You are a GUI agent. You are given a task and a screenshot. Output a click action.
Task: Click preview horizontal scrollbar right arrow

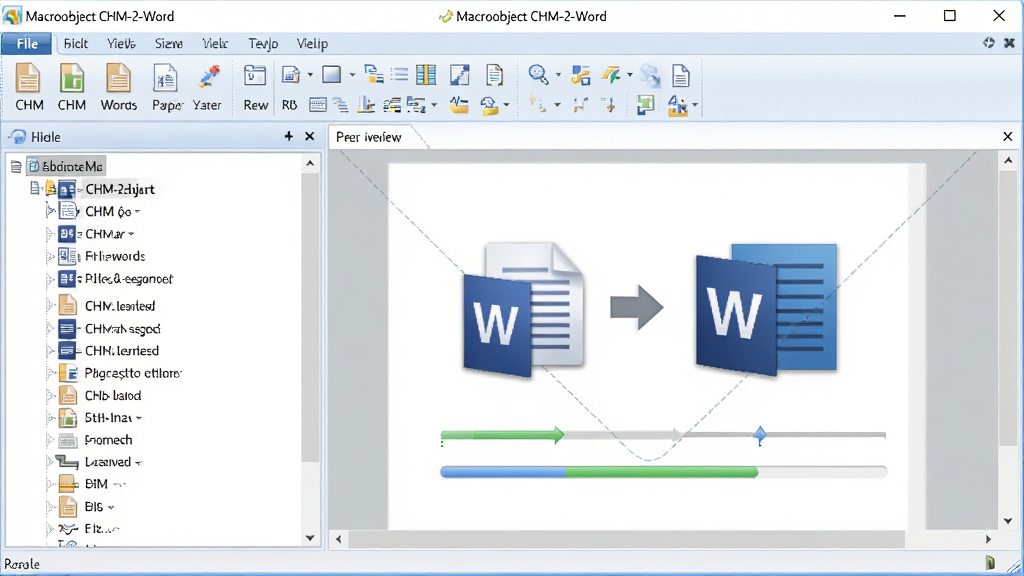click(988, 539)
